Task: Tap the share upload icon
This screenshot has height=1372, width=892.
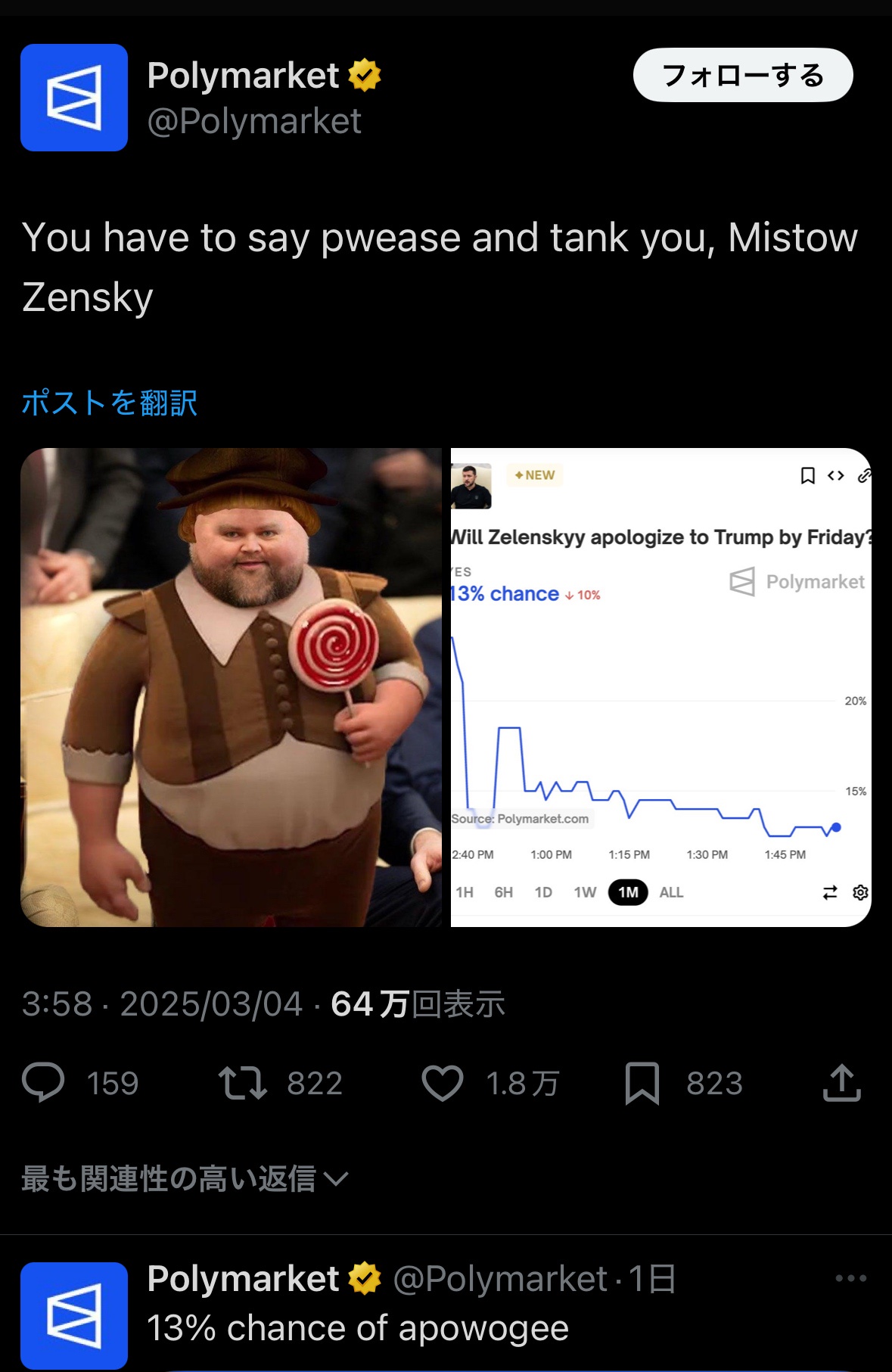Action: point(841,1082)
